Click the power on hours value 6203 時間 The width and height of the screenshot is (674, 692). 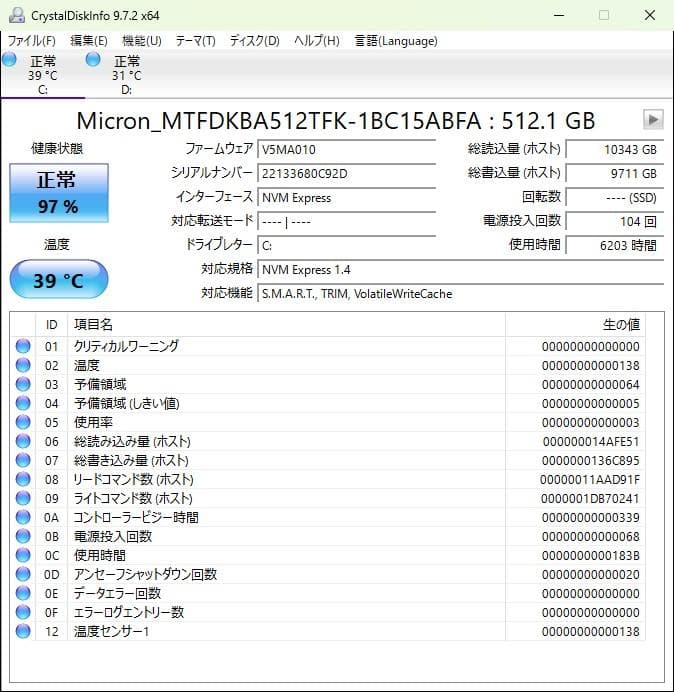coord(615,245)
